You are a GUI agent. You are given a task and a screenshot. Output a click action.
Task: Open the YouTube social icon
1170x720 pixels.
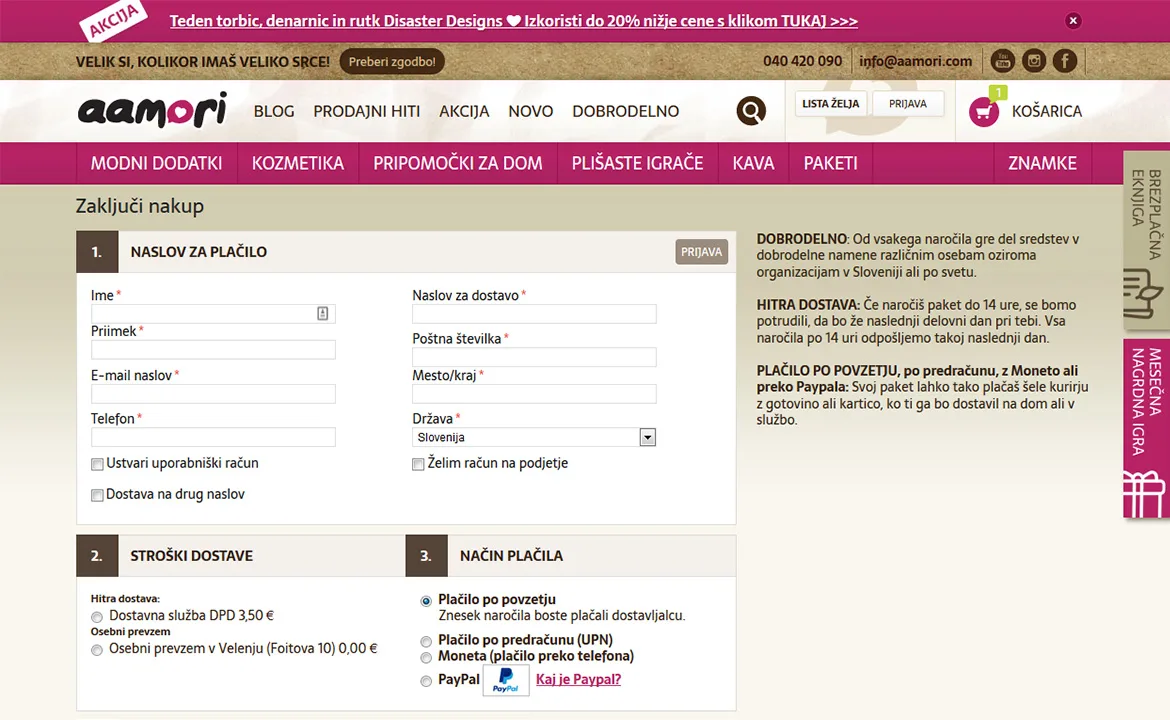(x=1002, y=61)
